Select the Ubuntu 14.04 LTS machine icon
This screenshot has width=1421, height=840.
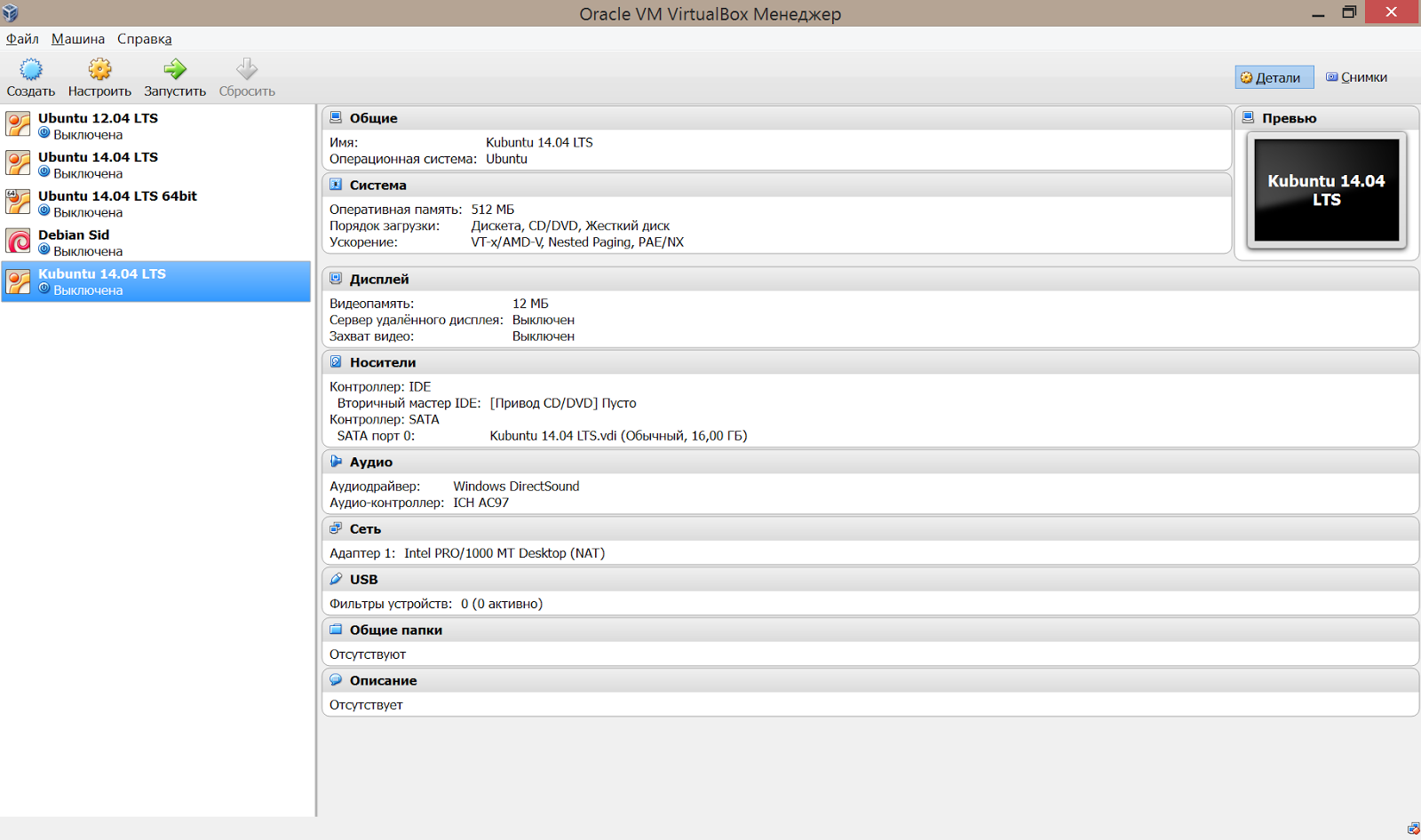[x=18, y=163]
